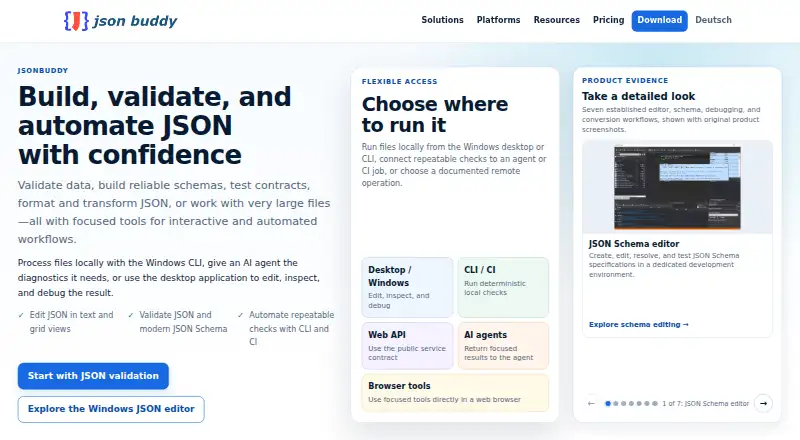Open the Browser tools card
Screen dimensions: 800x440
tap(455, 393)
